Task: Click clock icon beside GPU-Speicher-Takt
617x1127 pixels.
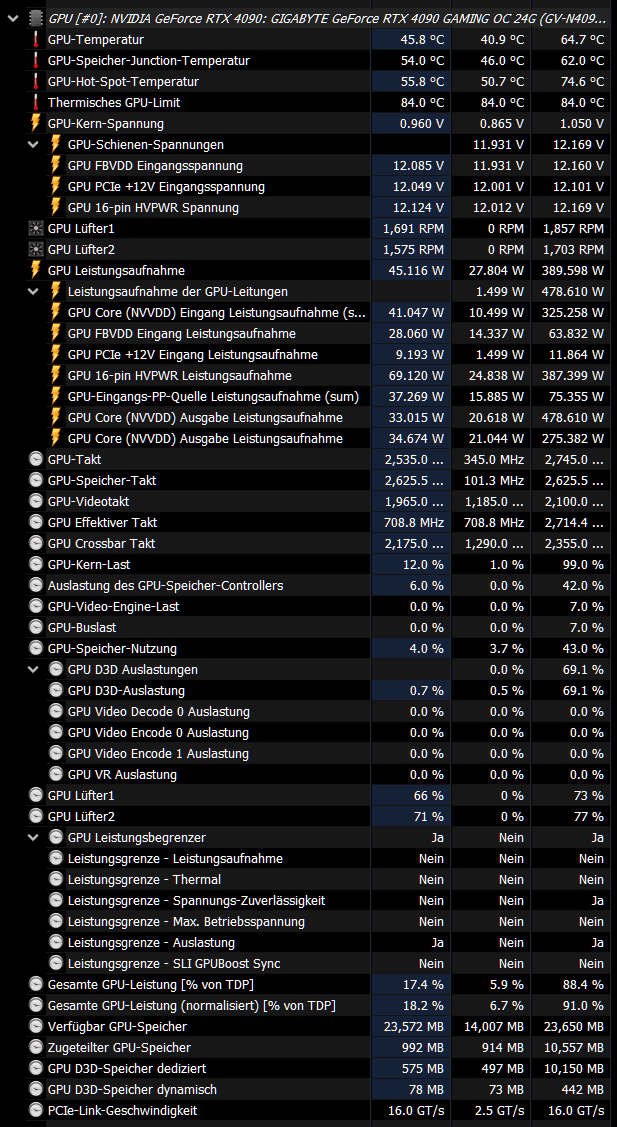Action: pyautogui.click(x=35, y=480)
